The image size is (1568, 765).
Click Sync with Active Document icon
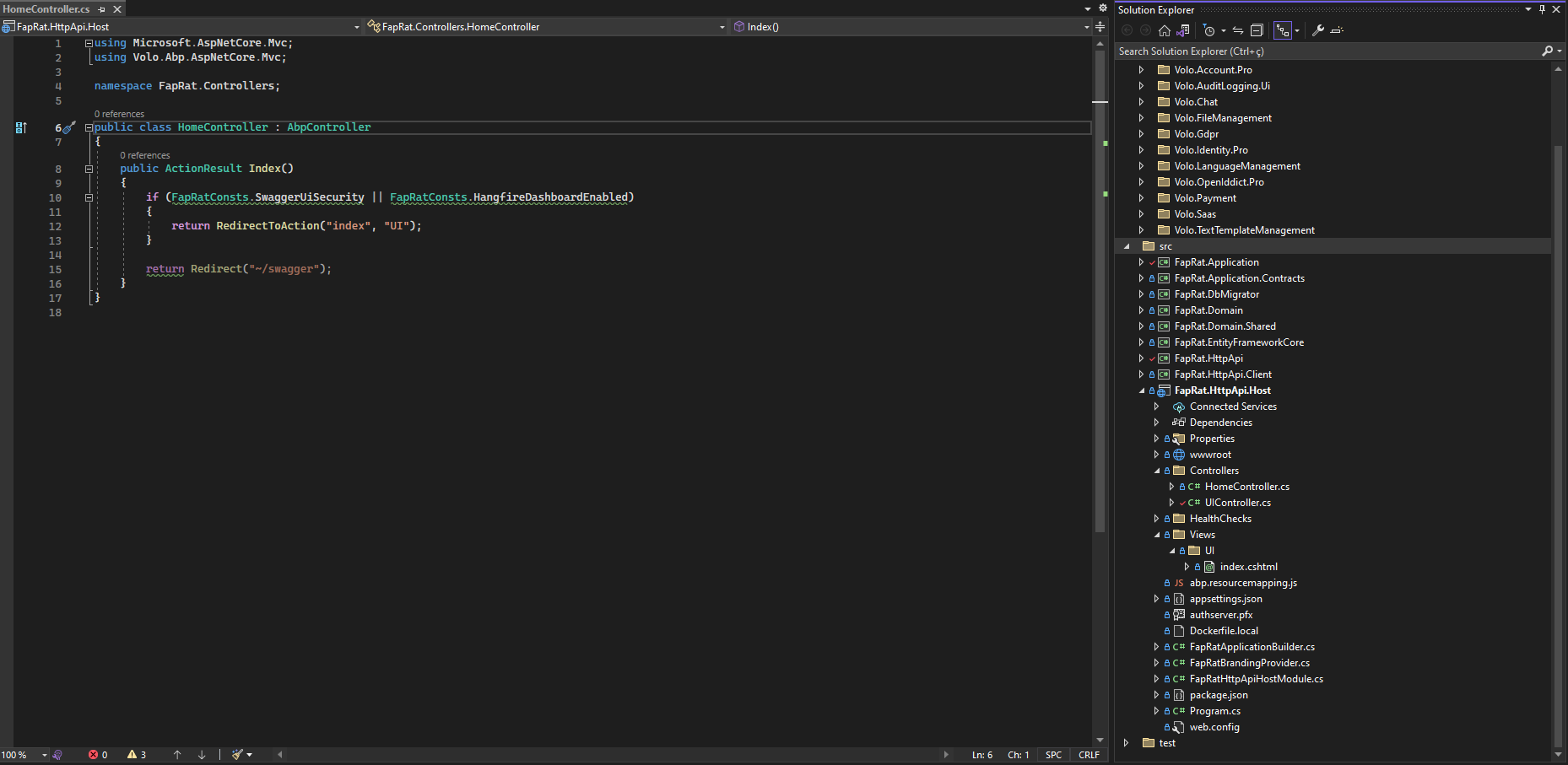click(x=1238, y=30)
